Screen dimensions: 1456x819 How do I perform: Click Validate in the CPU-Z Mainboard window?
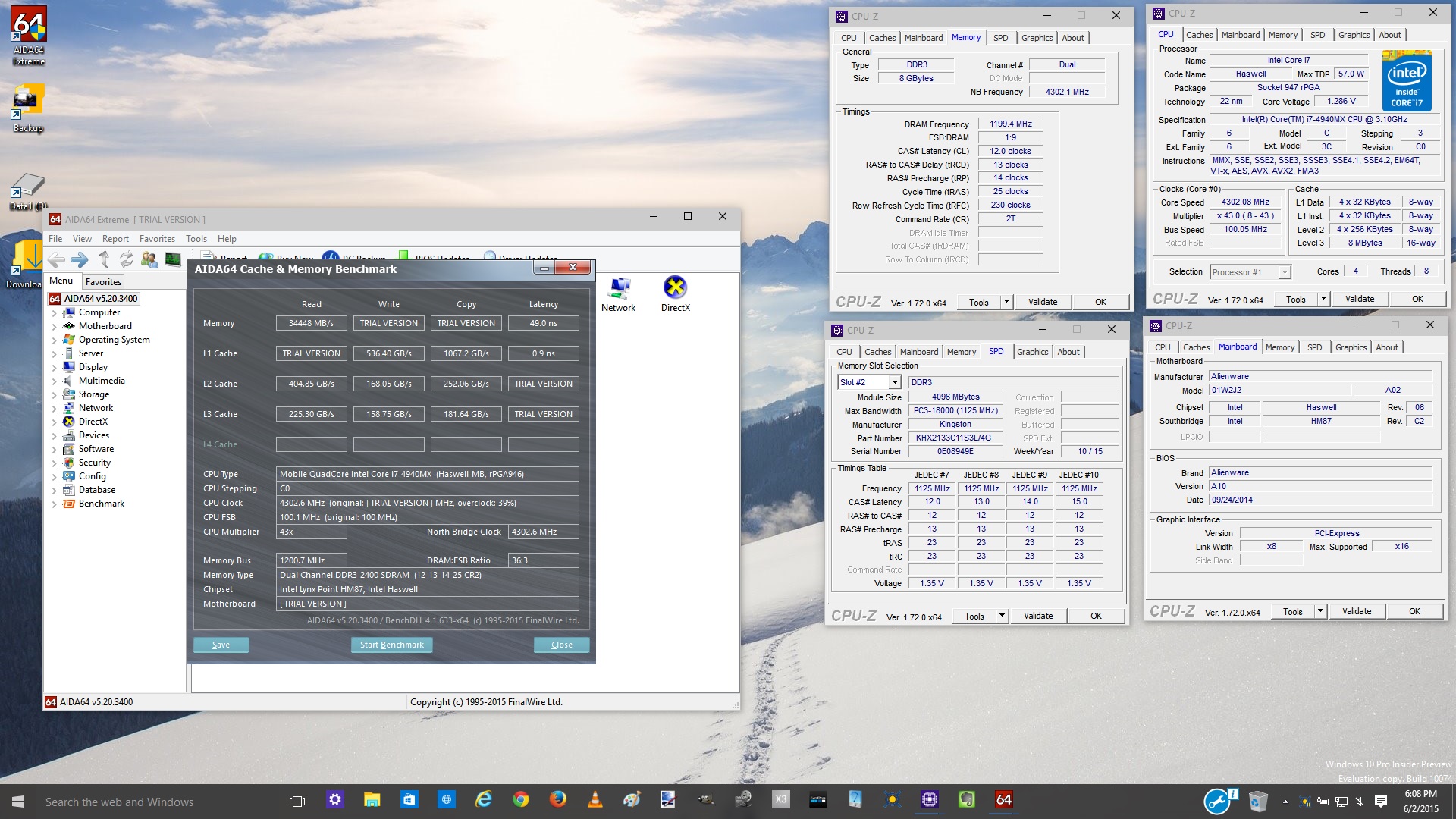coord(1357,611)
